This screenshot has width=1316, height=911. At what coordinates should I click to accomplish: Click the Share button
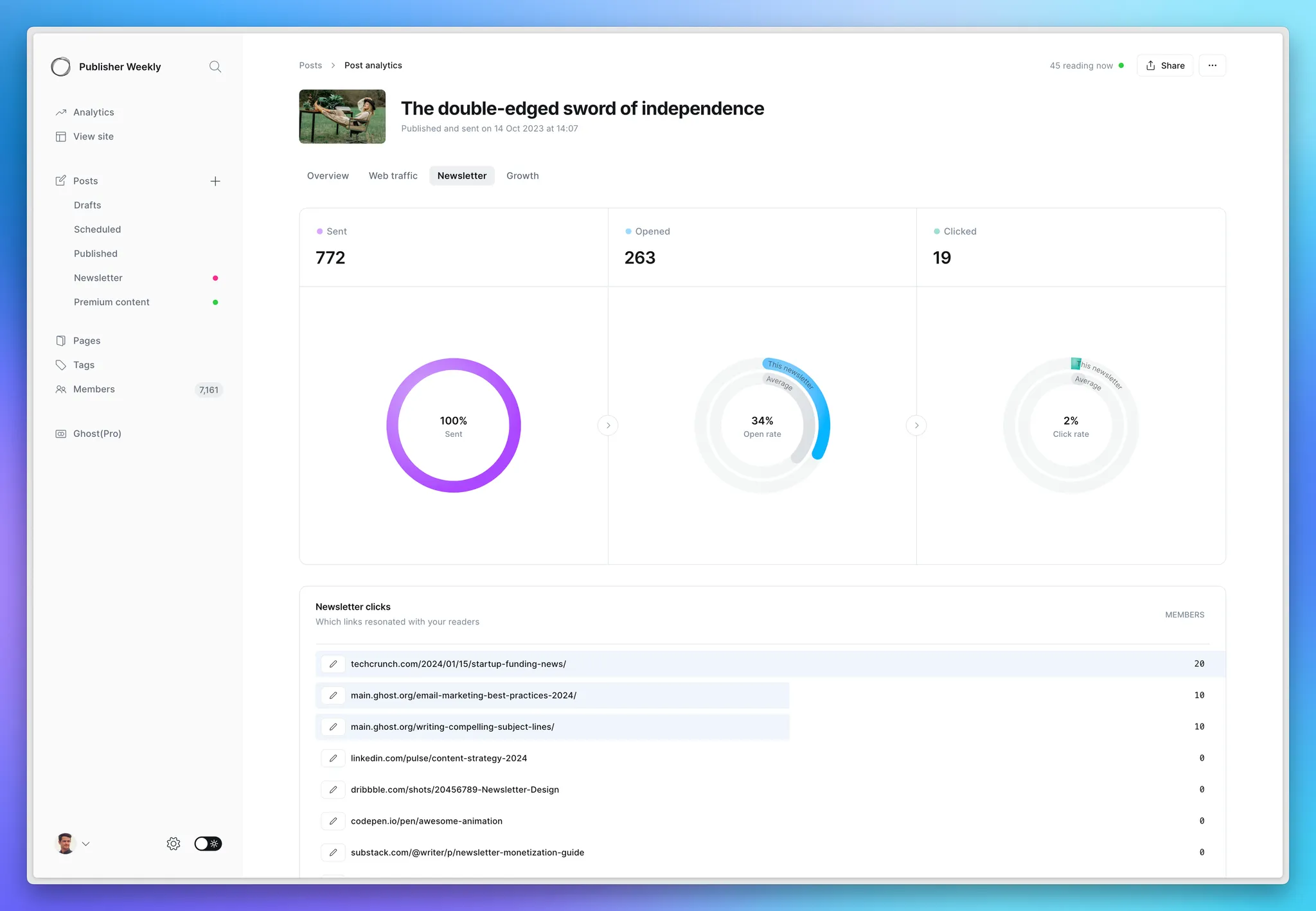[x=1165, y=66]
